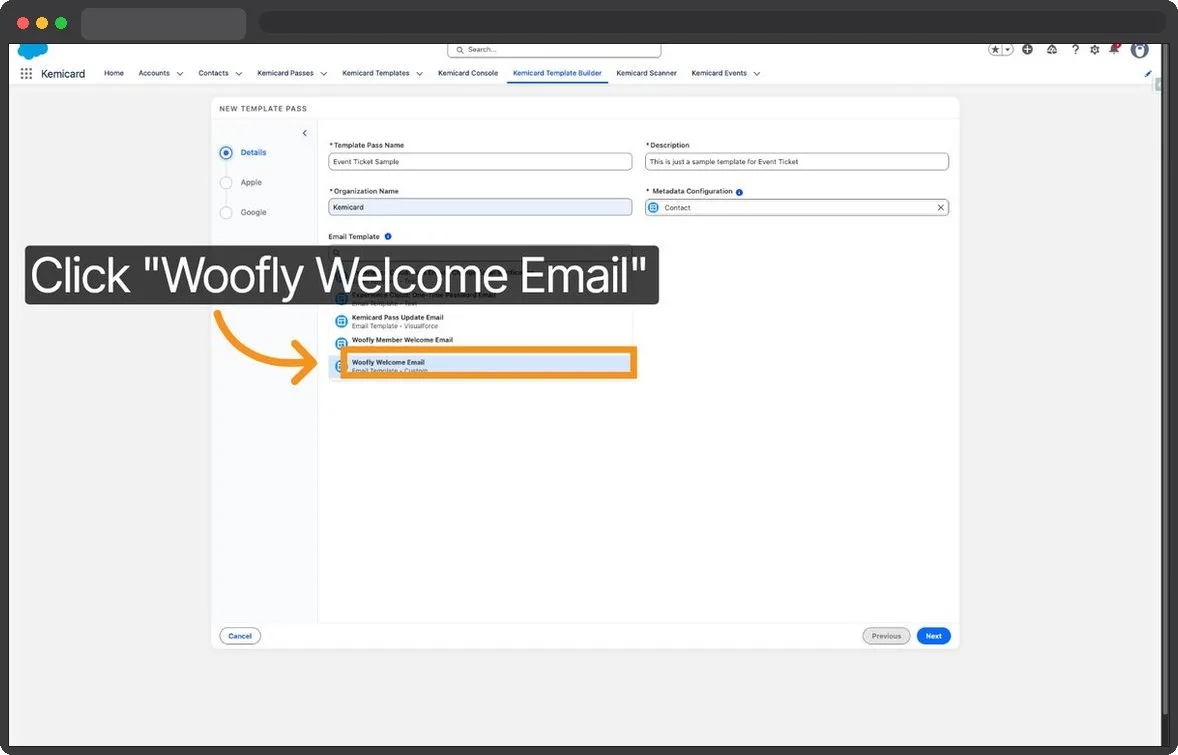Click the pencil icon to edit navigation

[x=1148, y=74]
